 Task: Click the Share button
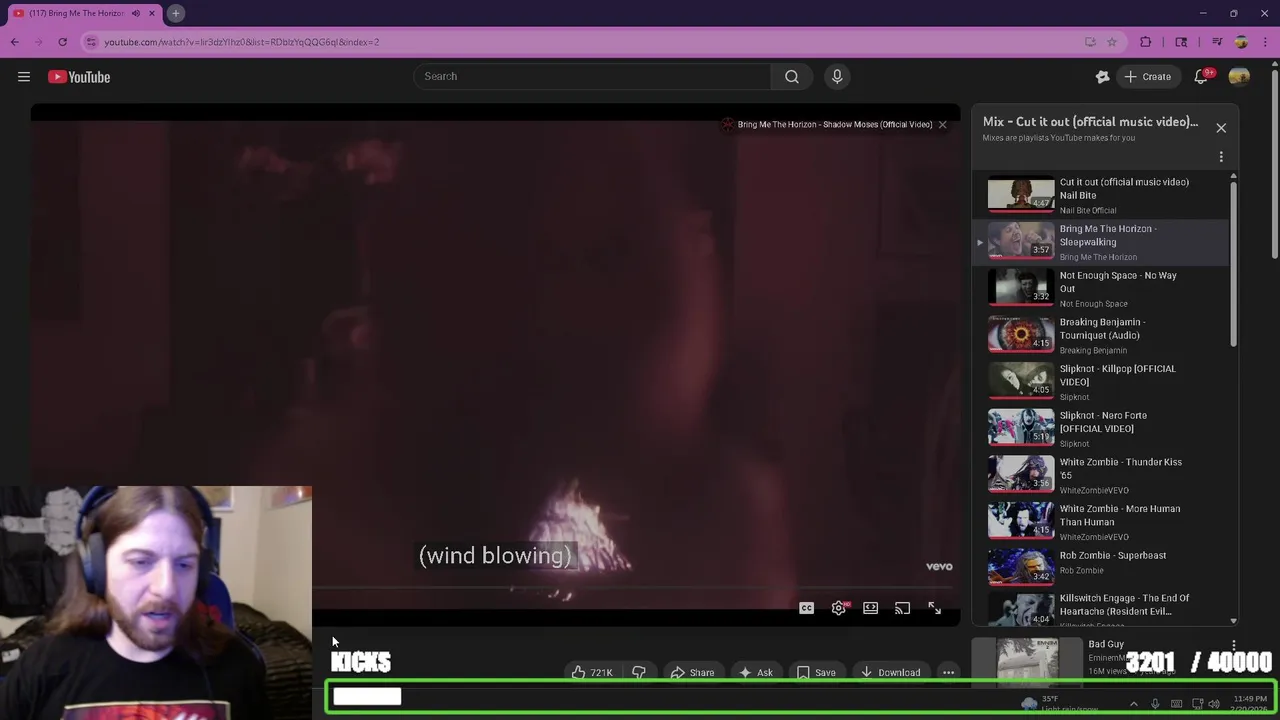[692, 672]
